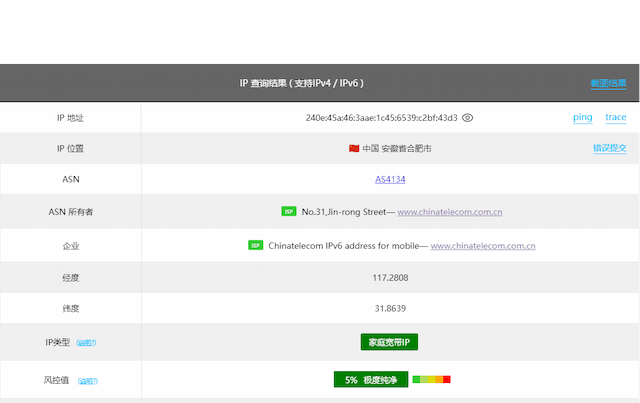Open chinatelecom link in ASN 所有者 row
This screenshot has height=403, width=640.
[x=450, y=212]
